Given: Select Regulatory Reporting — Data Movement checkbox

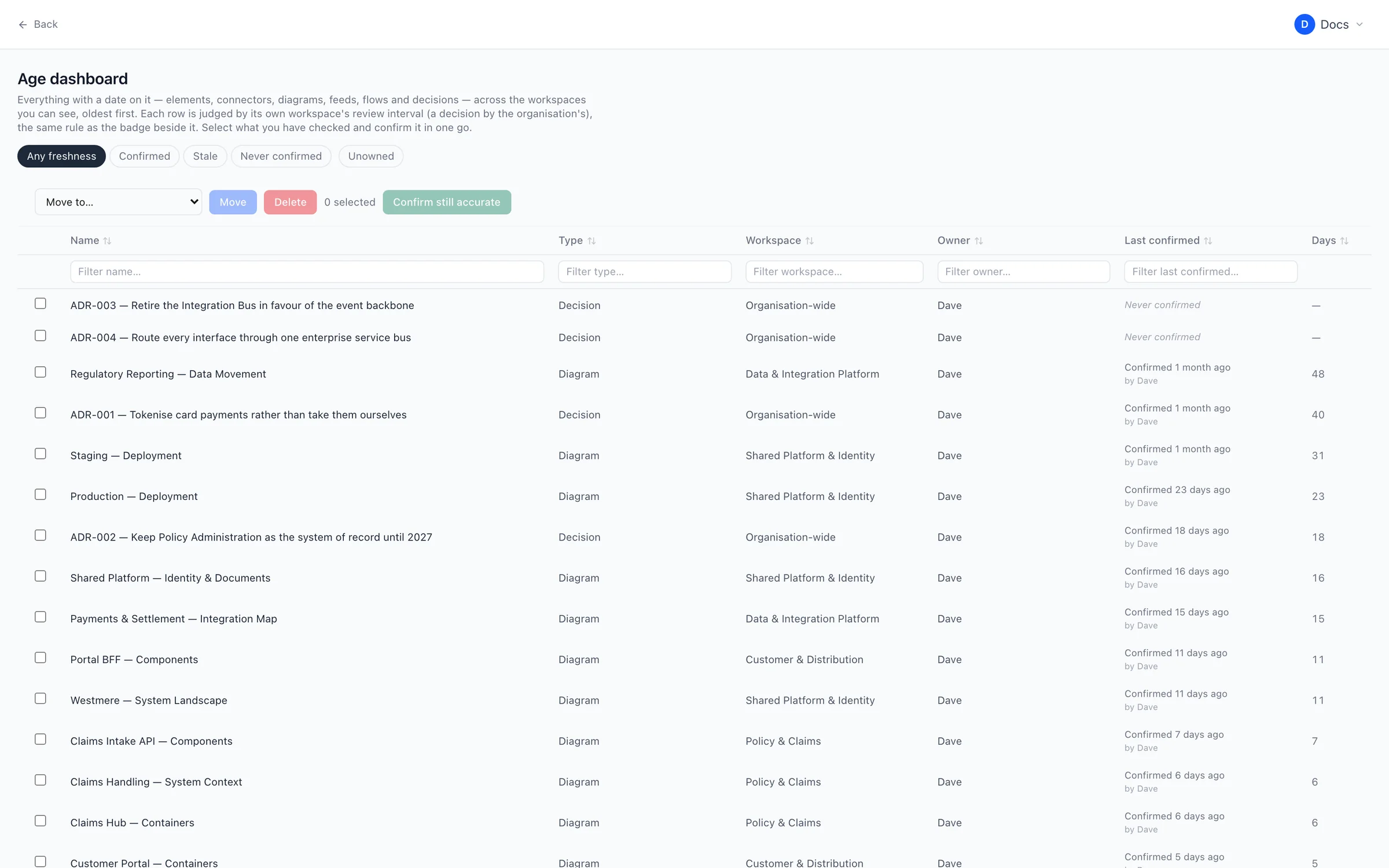Looking at the screenshot, I should pos(41,372).
